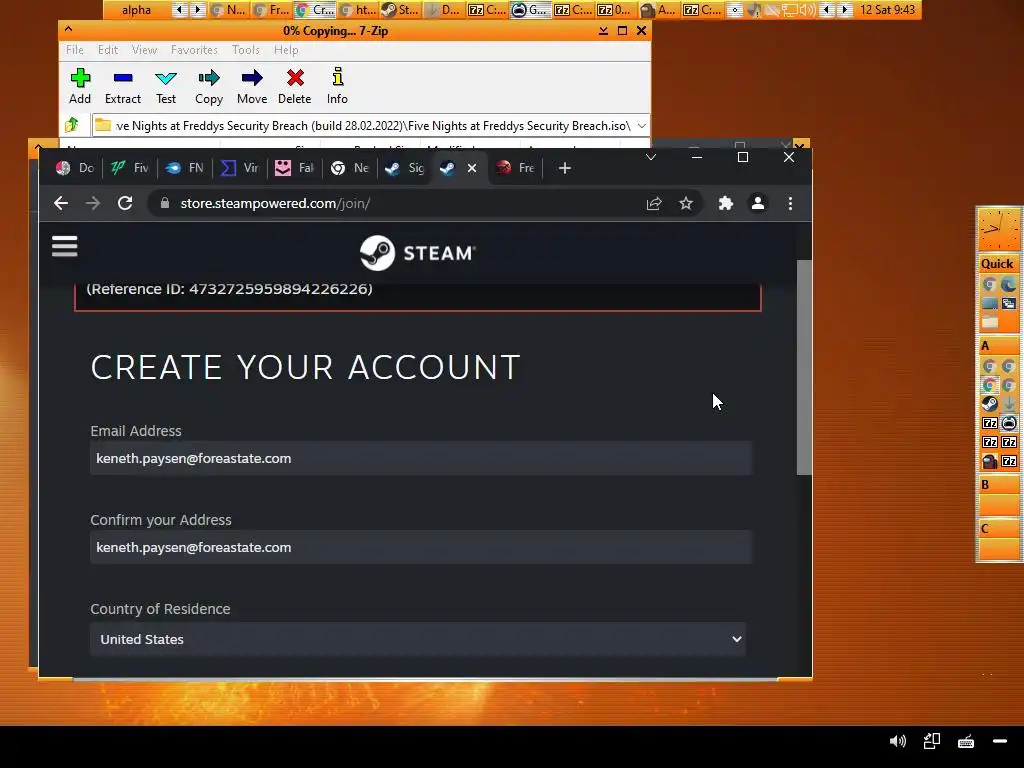Click the 'G...' taskbar entry
Viewport: 1024px width, 768px height.
pyautogui.click(x=530, y=10)
